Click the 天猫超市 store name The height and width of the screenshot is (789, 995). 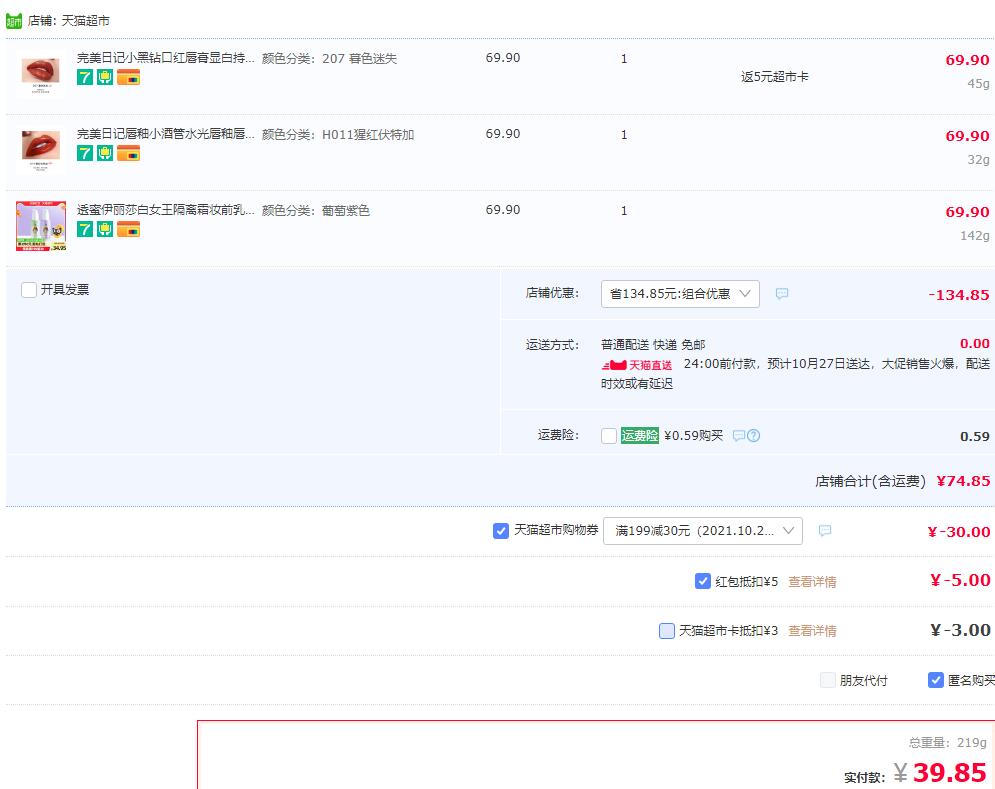(x=86, y=21)
